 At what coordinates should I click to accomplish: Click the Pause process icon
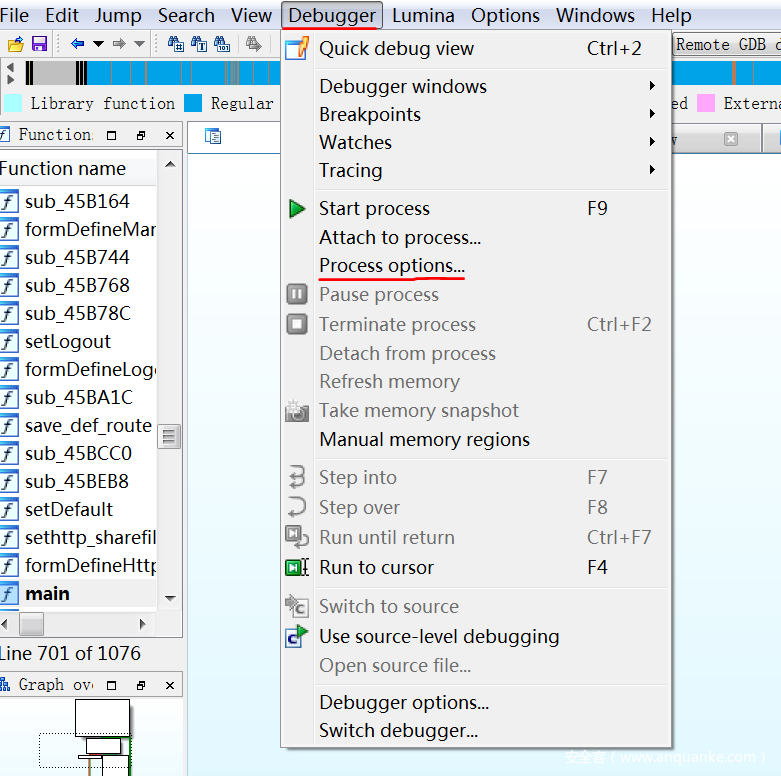point(297,294)
